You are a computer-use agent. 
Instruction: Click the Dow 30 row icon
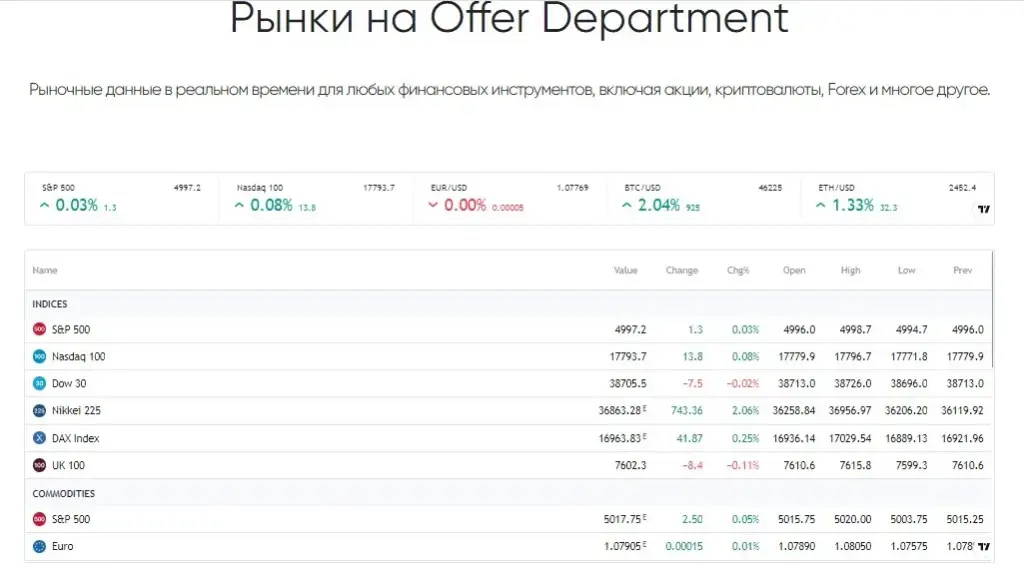click(39, 384)
